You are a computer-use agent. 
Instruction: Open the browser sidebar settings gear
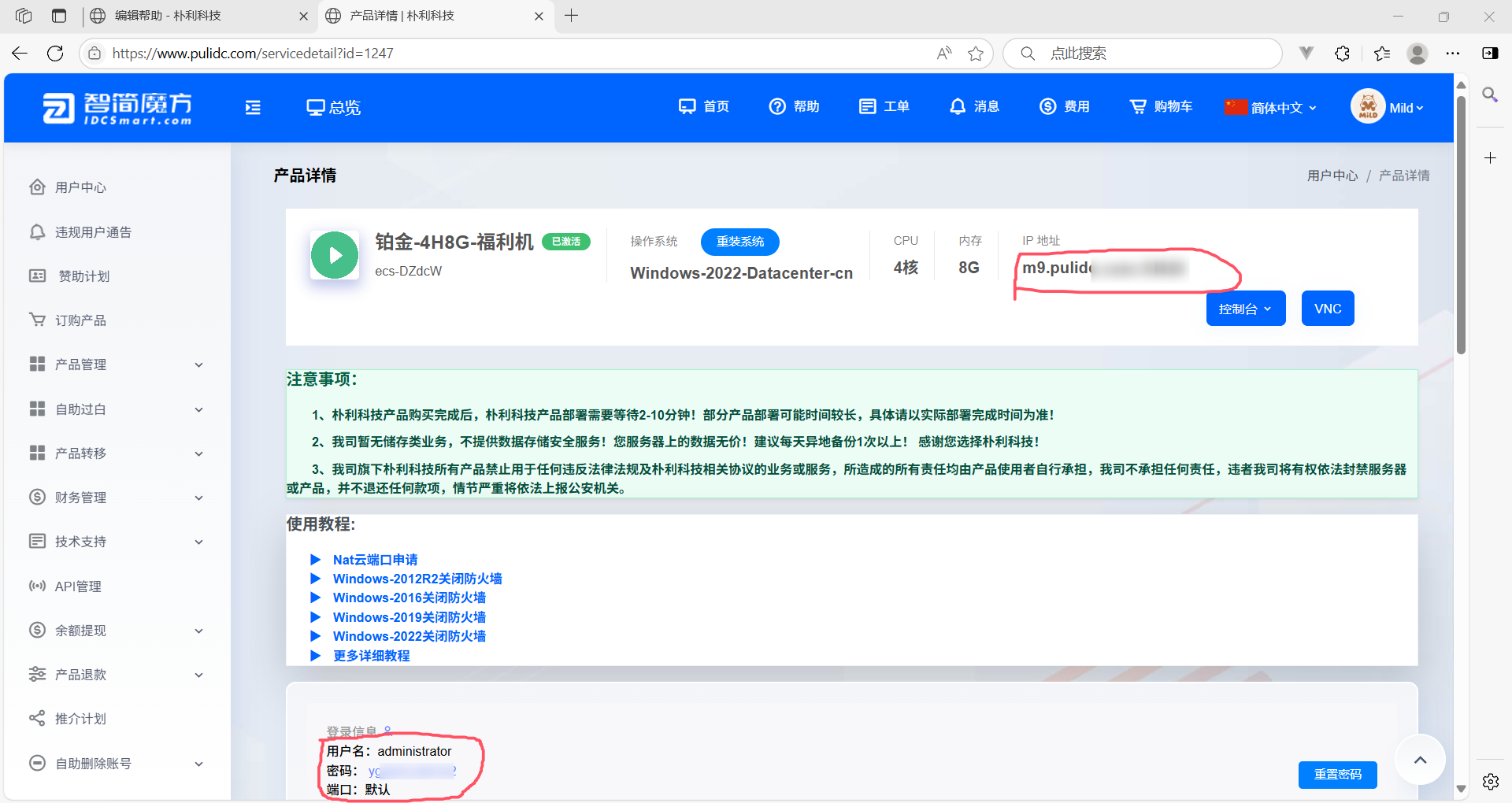[x=1490, y=782]
